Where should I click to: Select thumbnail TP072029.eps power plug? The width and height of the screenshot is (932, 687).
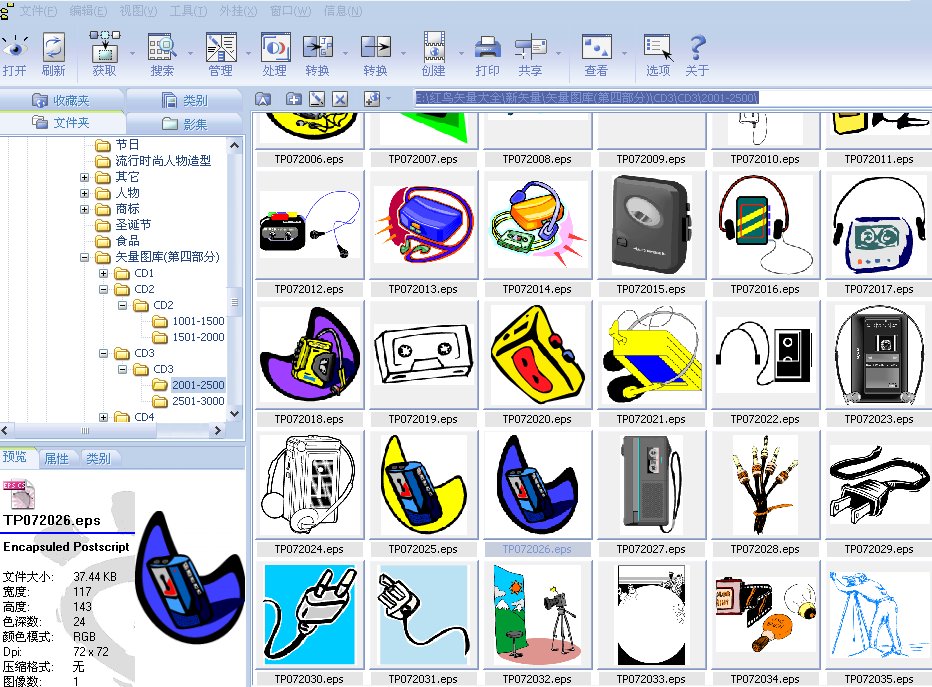coord(879,485)
